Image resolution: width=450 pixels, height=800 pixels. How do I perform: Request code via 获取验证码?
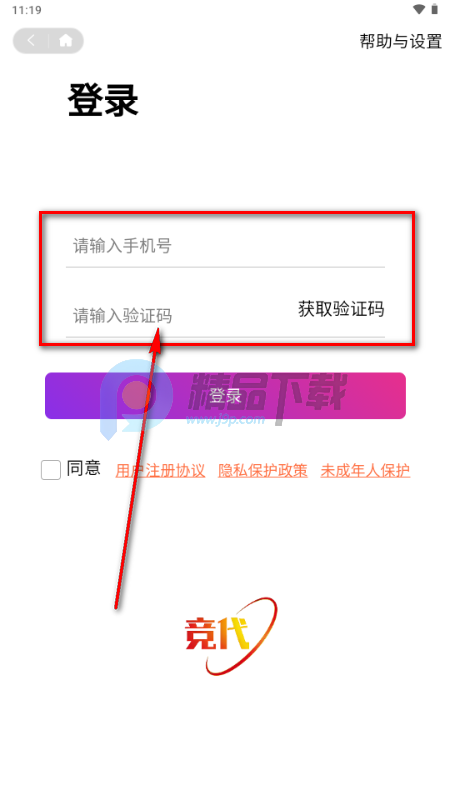(341, 309)
